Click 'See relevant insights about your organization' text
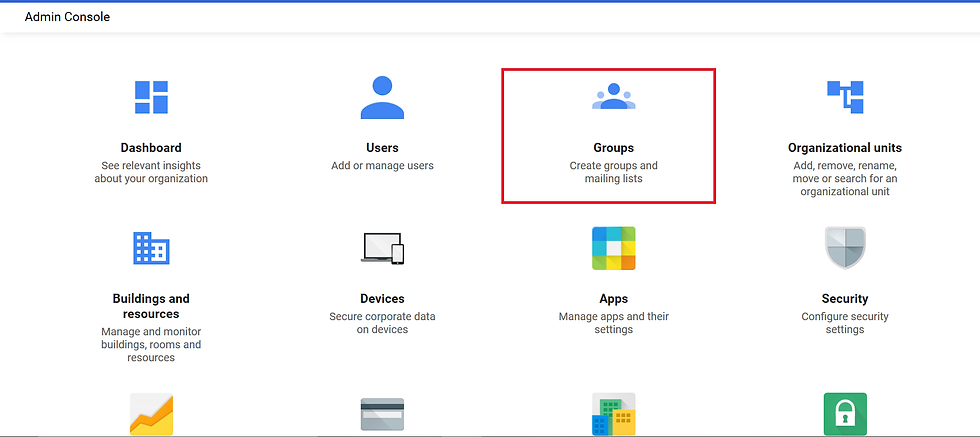This screenshot has height=437, width=980. click(151, 172)
